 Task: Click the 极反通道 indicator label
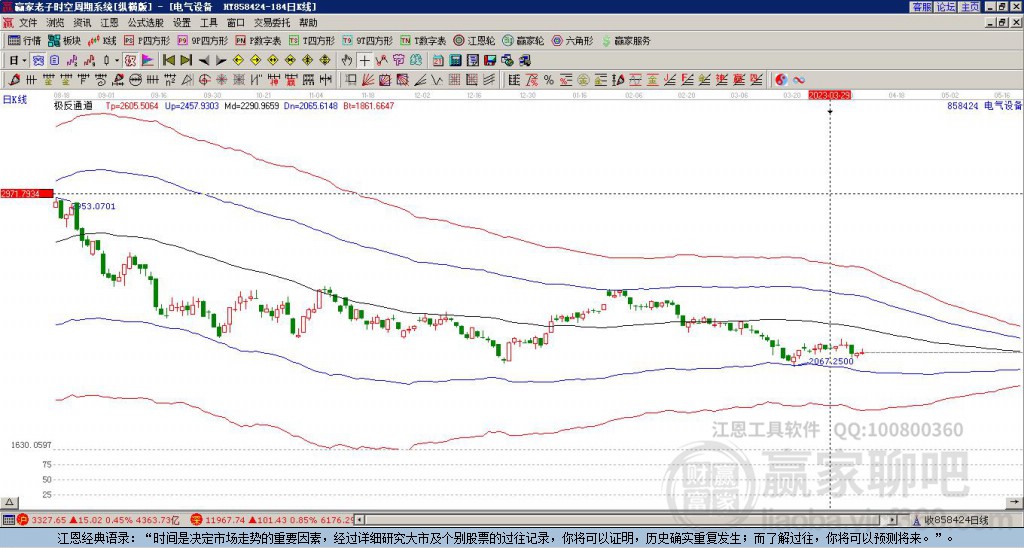[x=72, y=105]
